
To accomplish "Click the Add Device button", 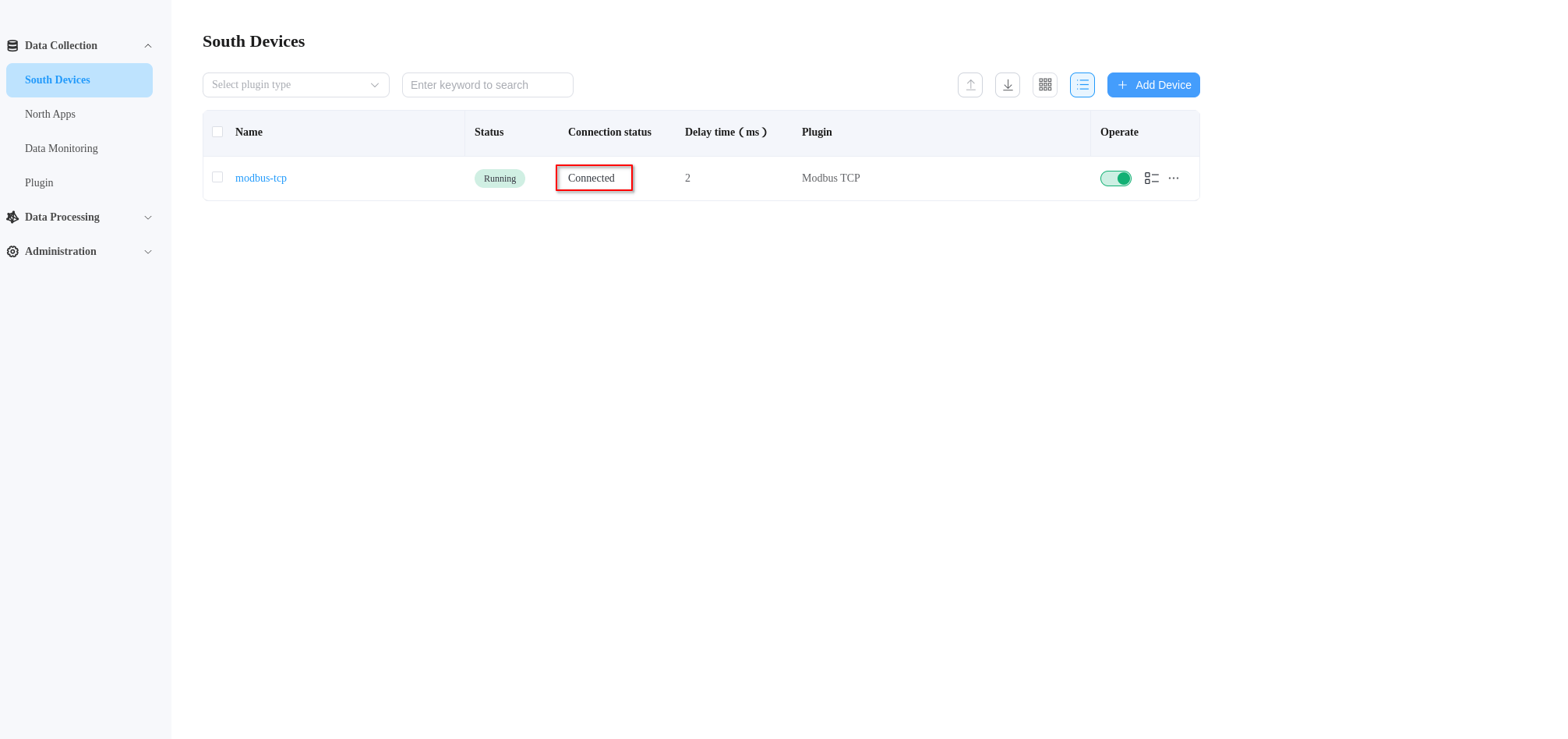I will coord(1153,84).
